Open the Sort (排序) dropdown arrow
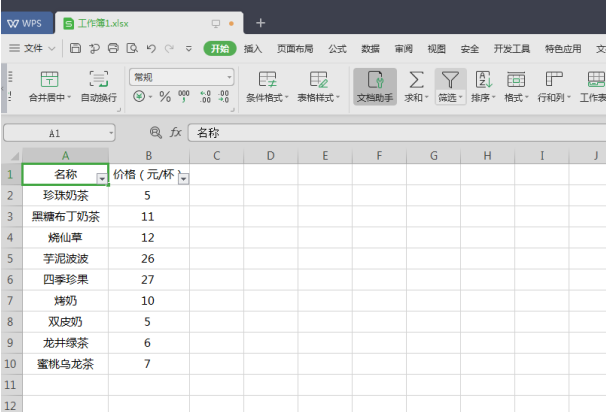Image resolution: width=606 pixels, height=412 pixels. click(x=494, y=97)
